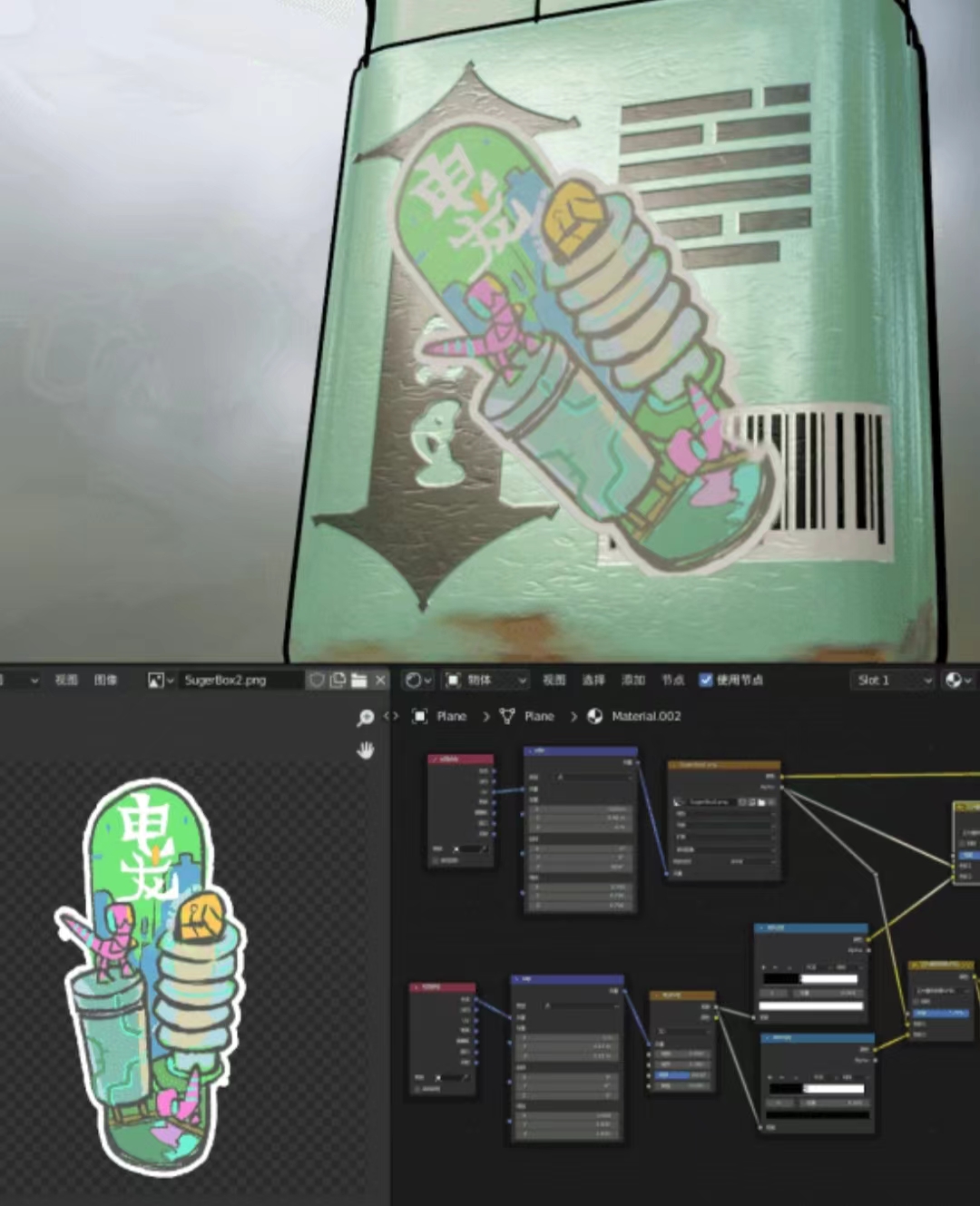Click the SugerBox2.png image name field
The height and width of the screenshot is (1206, 980).
tap(240, 680)
